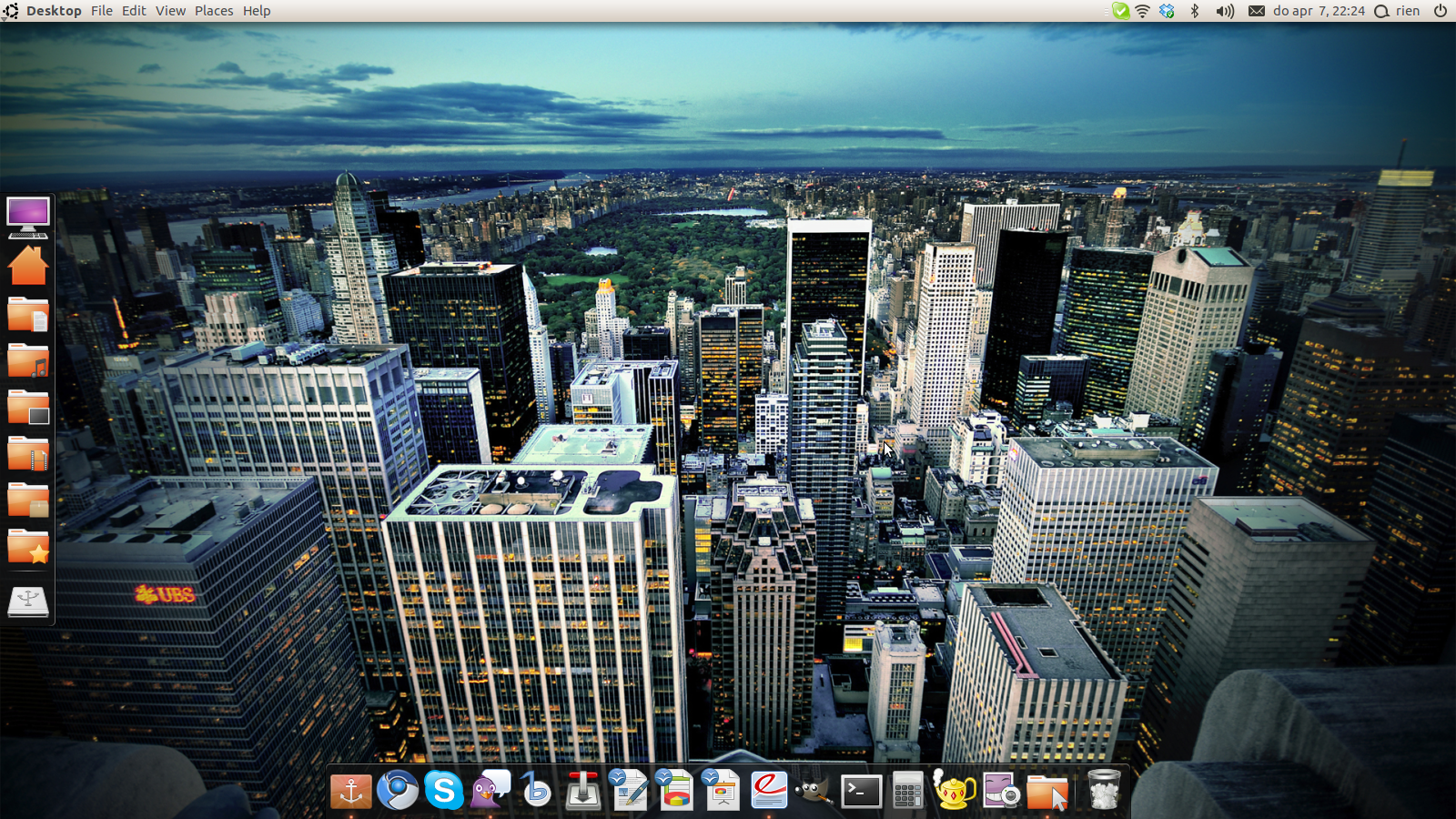Launch Transmission download icon in dock

point(583,790)
